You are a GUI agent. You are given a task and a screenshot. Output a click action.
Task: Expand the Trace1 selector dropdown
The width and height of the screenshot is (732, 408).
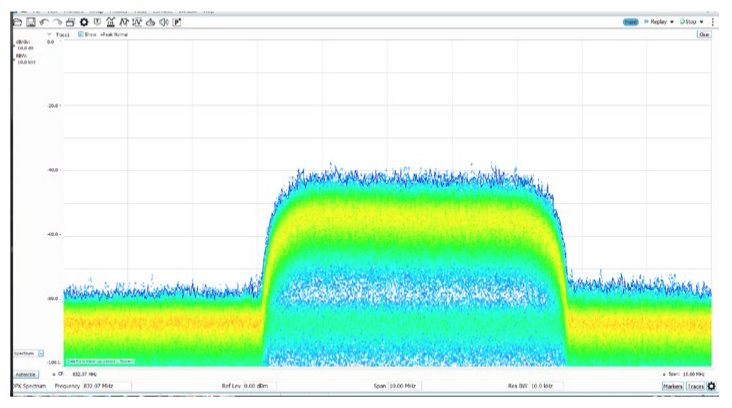point(50,35)
